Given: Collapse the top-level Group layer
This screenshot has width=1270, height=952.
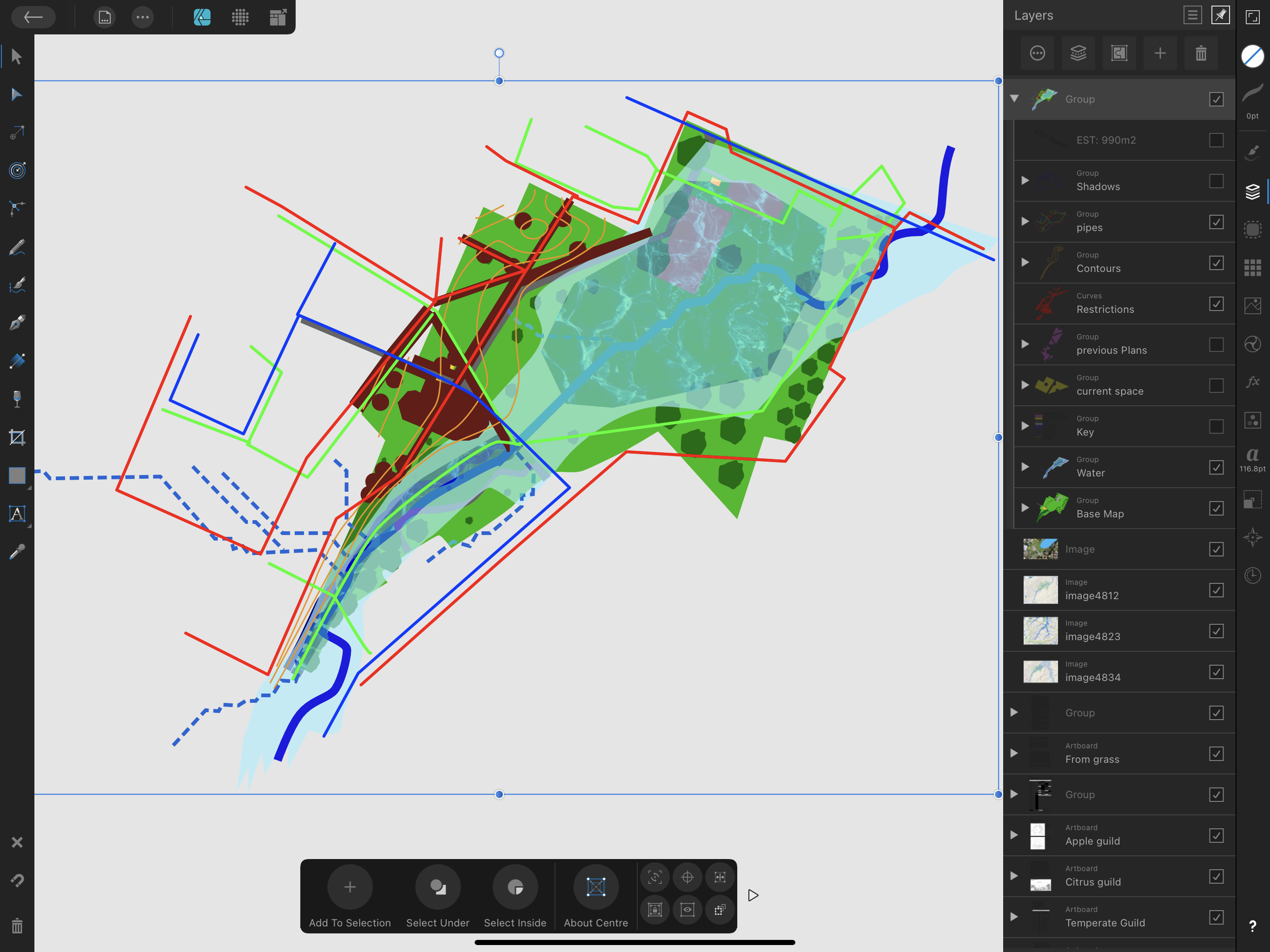Looking at the screenshot, I should [x=1014, y=99].
